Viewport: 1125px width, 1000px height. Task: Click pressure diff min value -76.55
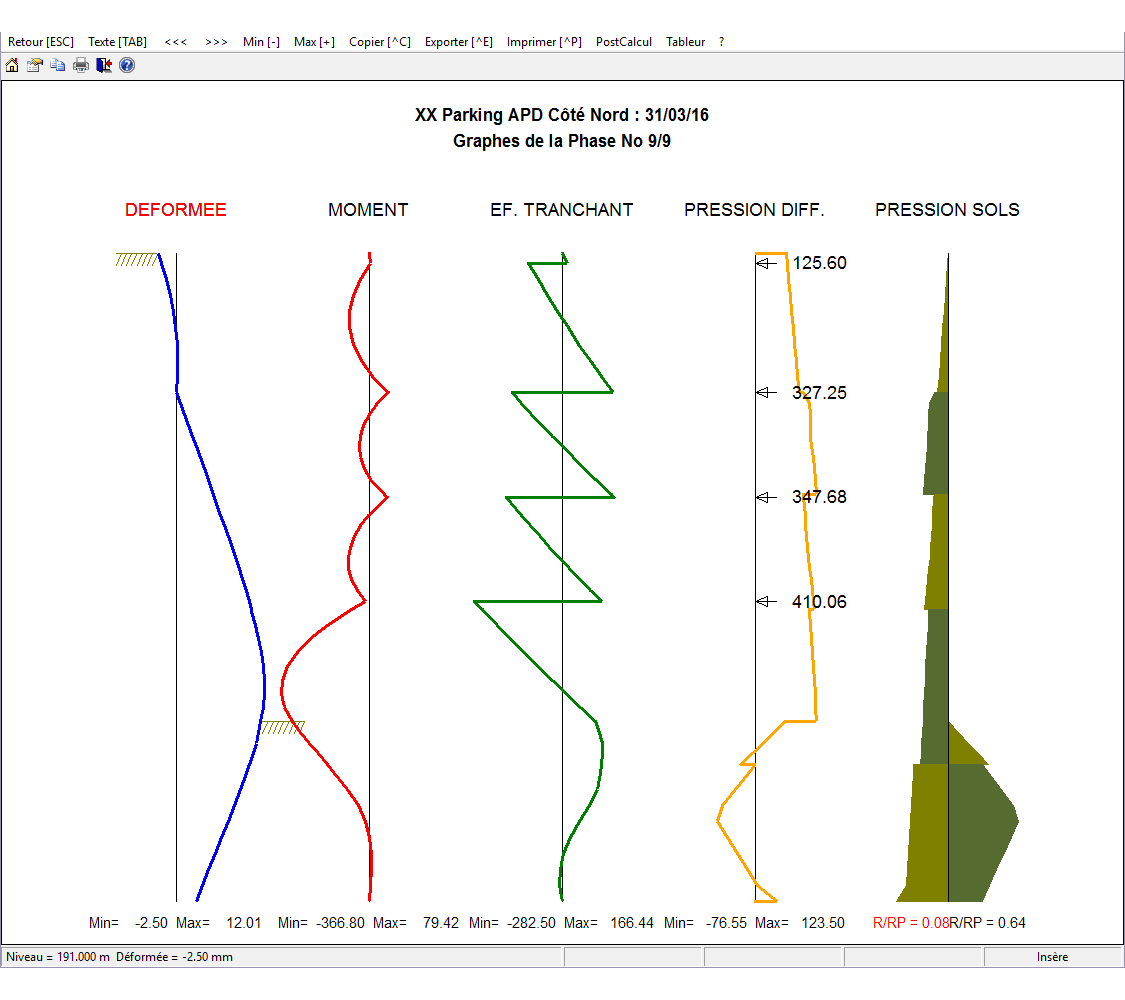coord(726,923)
